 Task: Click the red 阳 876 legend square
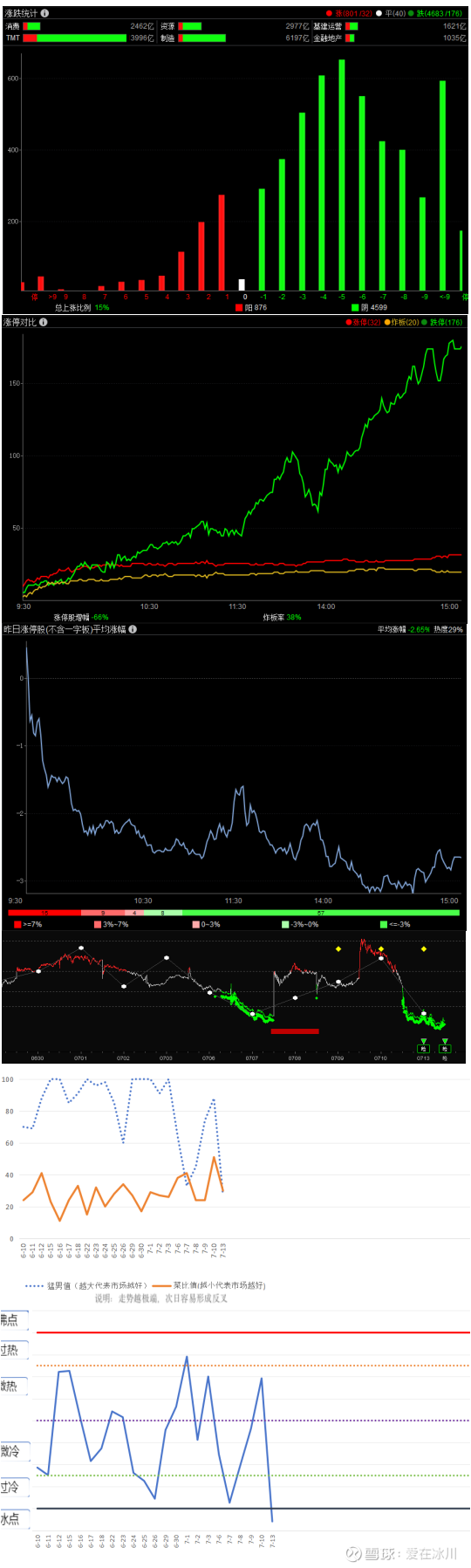(239, 307)
